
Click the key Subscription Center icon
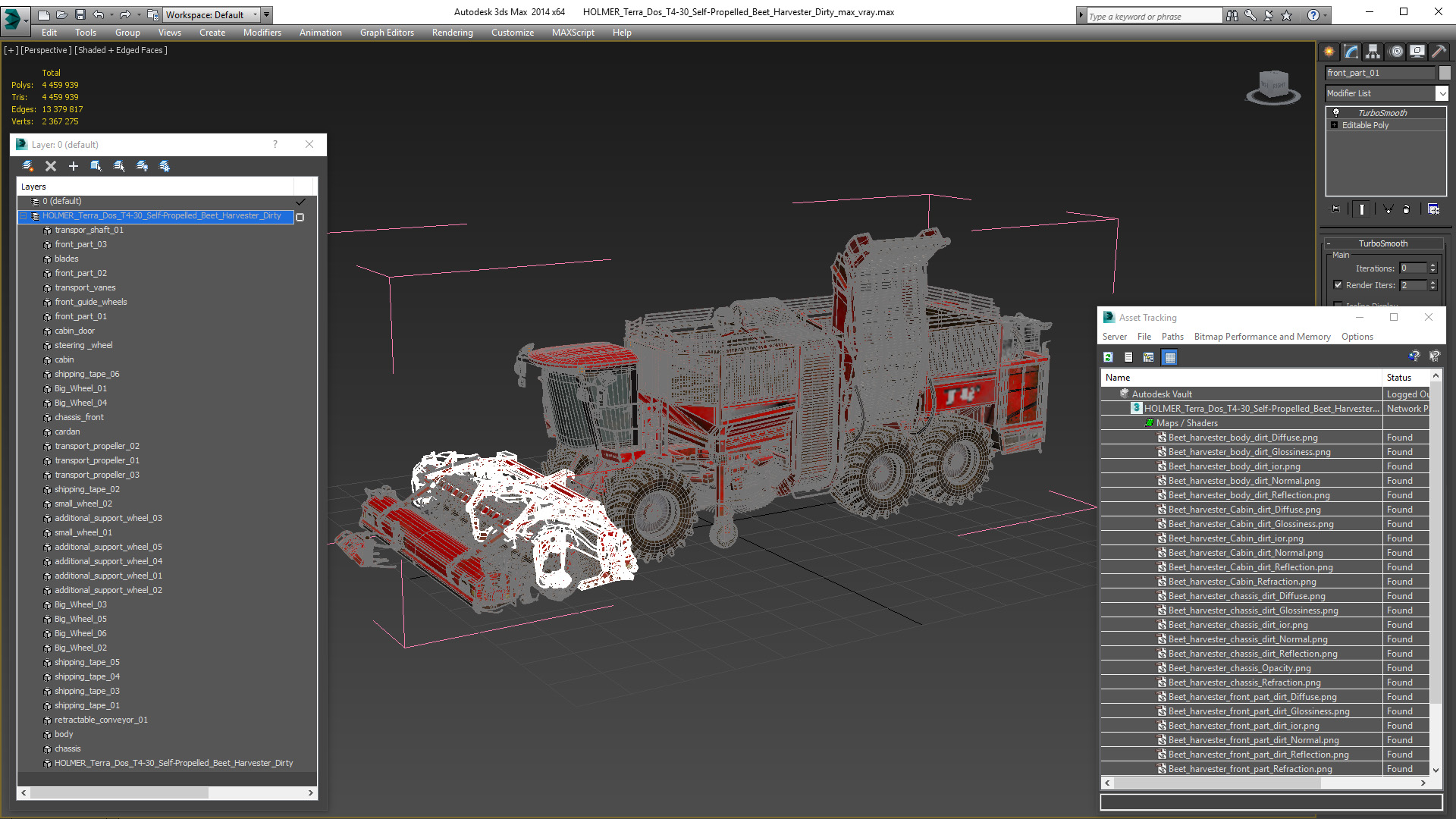tap(1250, 15)
